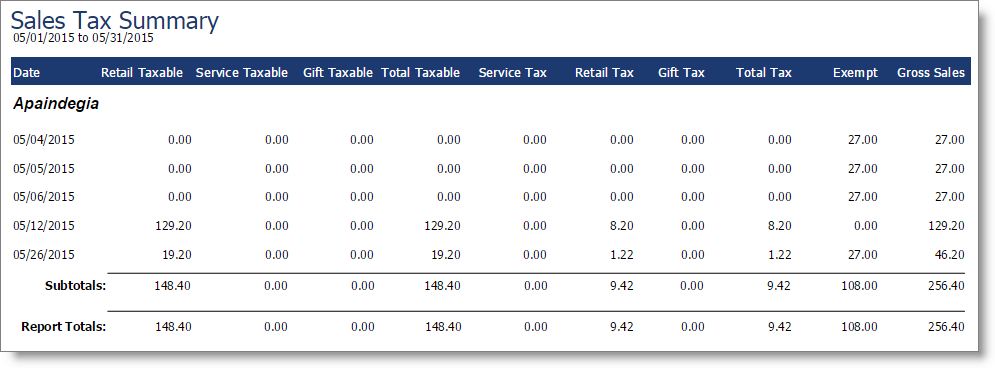Click Subtotals Total Tax value 9.42
Image resolution: width=995 pixels, height=368 pixels.
779,286
